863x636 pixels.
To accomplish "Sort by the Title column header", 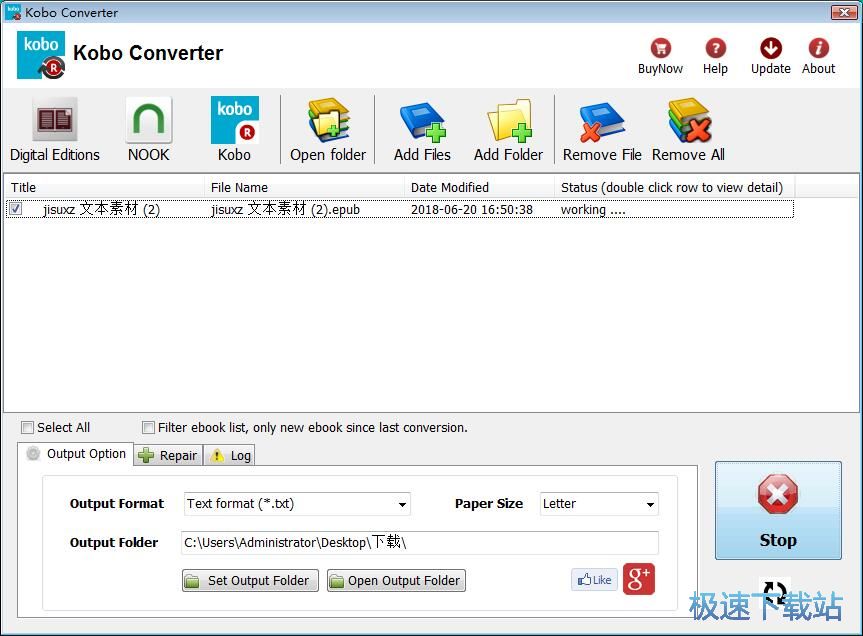I will [105, 187].
